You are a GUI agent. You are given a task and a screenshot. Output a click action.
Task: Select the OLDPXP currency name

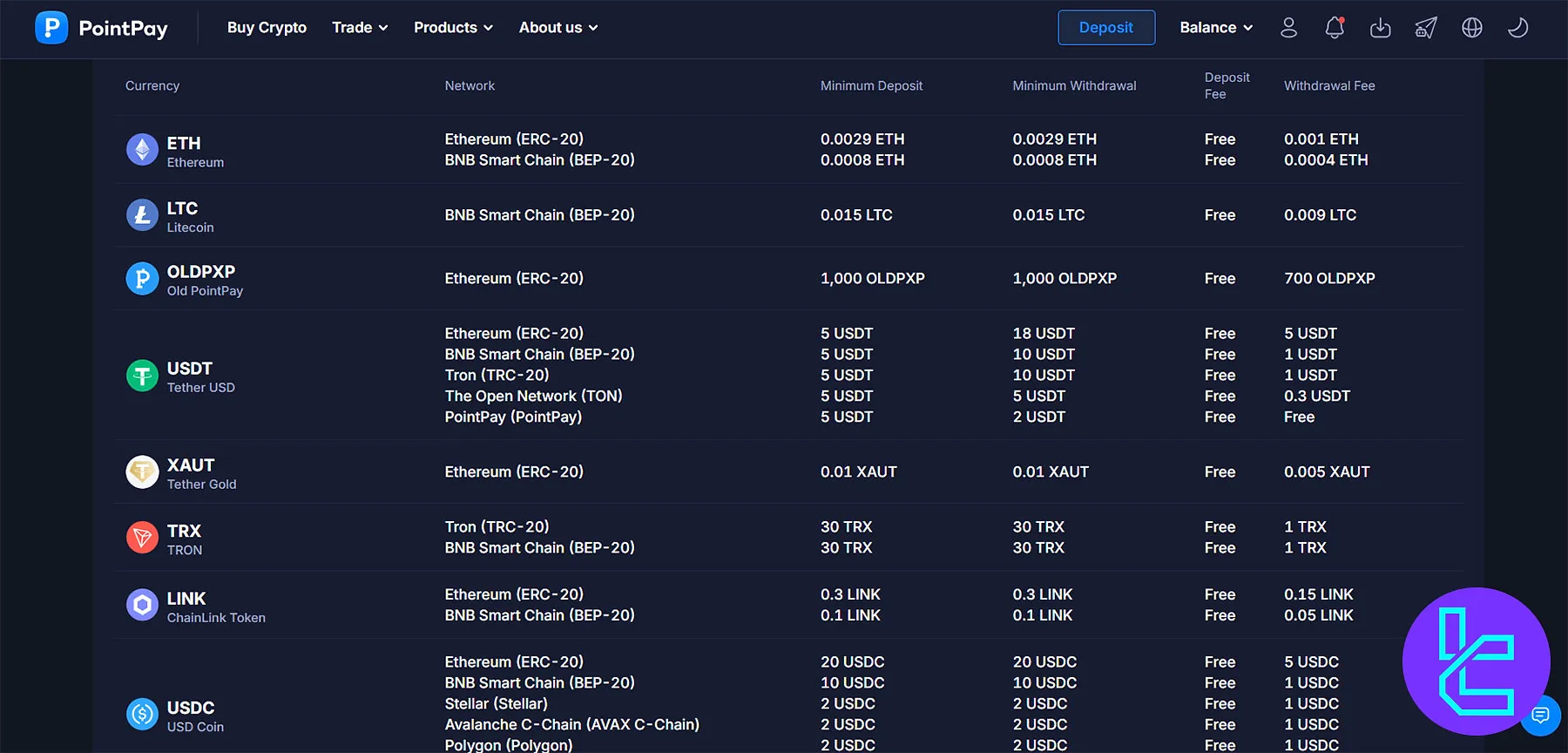pyautogui.click(x=201, y=272)
